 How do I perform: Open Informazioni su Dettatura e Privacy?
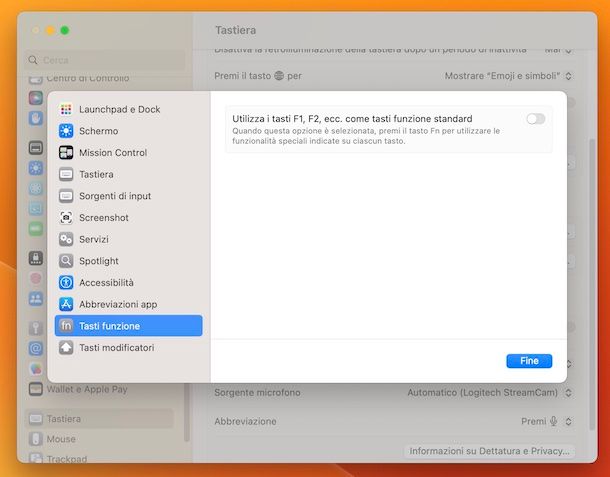(x=489, y=451)
